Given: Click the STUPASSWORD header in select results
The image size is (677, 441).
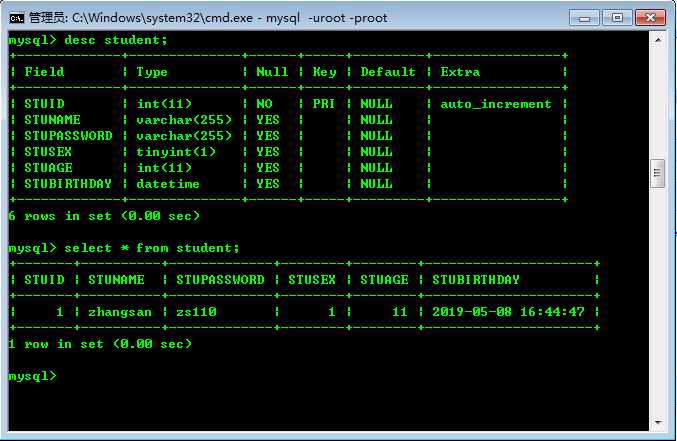Looking at the screenshot, I should [220, 280].
